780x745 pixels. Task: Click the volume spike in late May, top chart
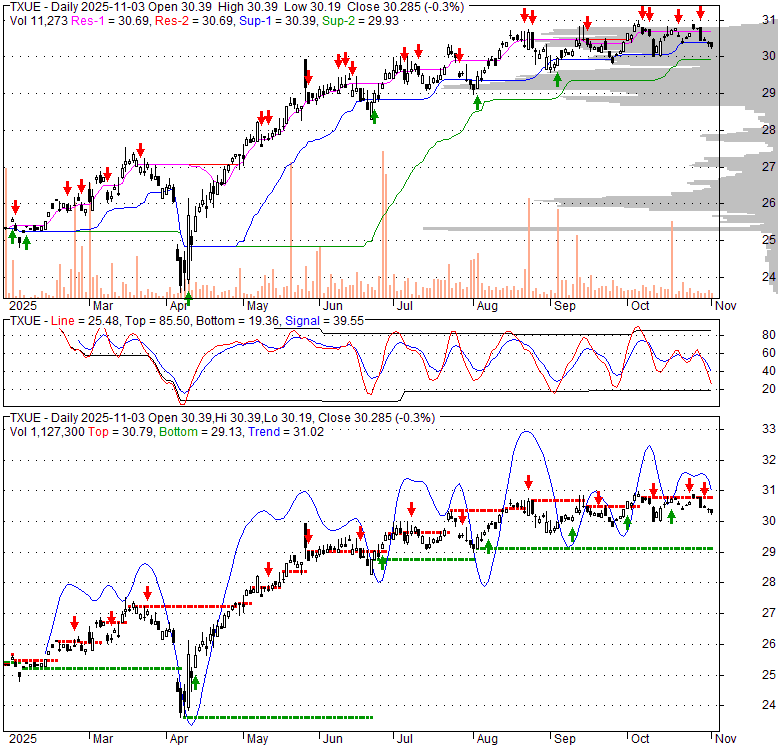(x=291, y=231)
